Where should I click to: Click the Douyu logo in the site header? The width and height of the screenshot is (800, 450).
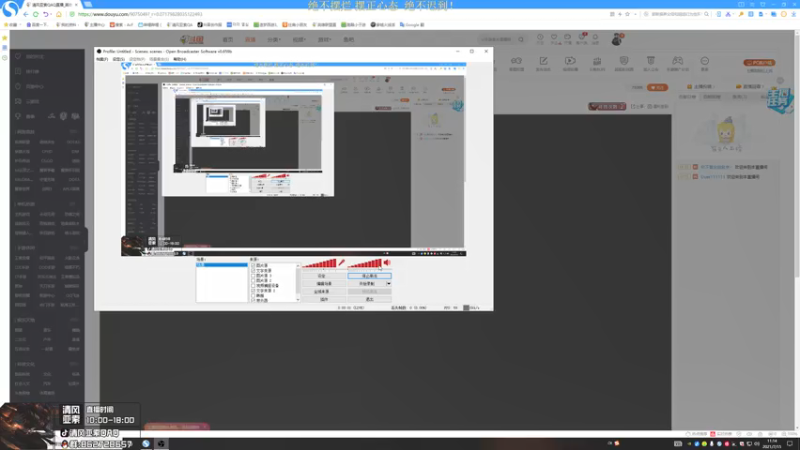[192, 39]
